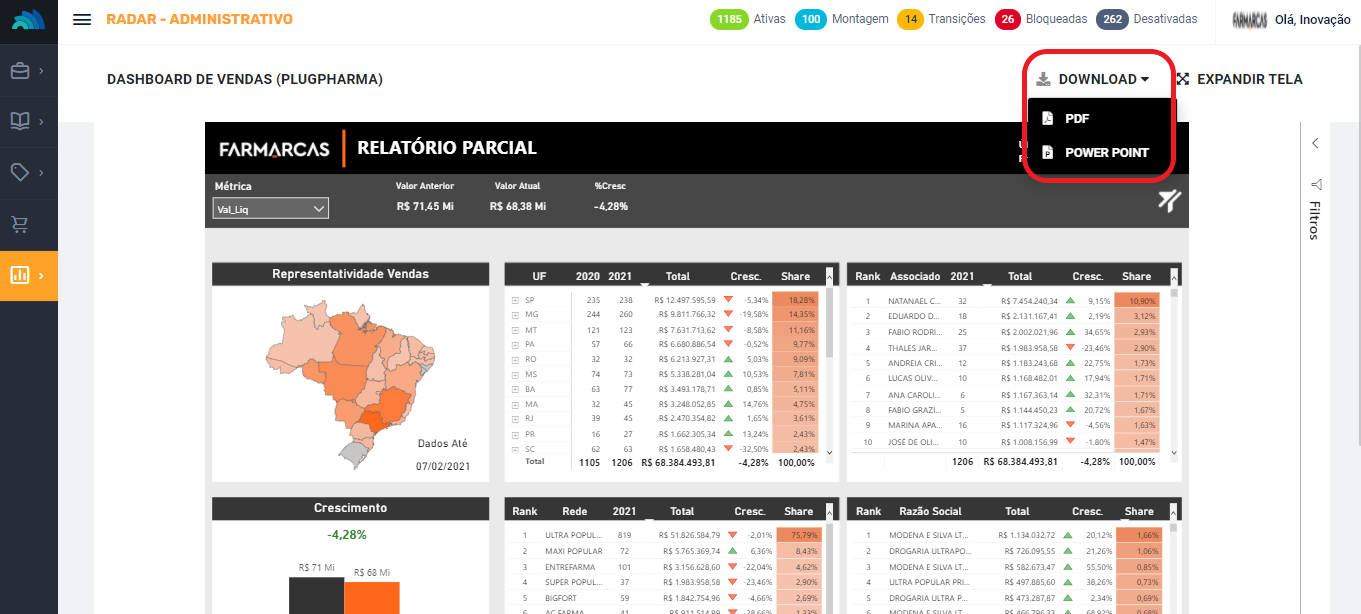Collapse the Filtros panel arrow
The image size is (1361, 614).
tap(1315, 144)
